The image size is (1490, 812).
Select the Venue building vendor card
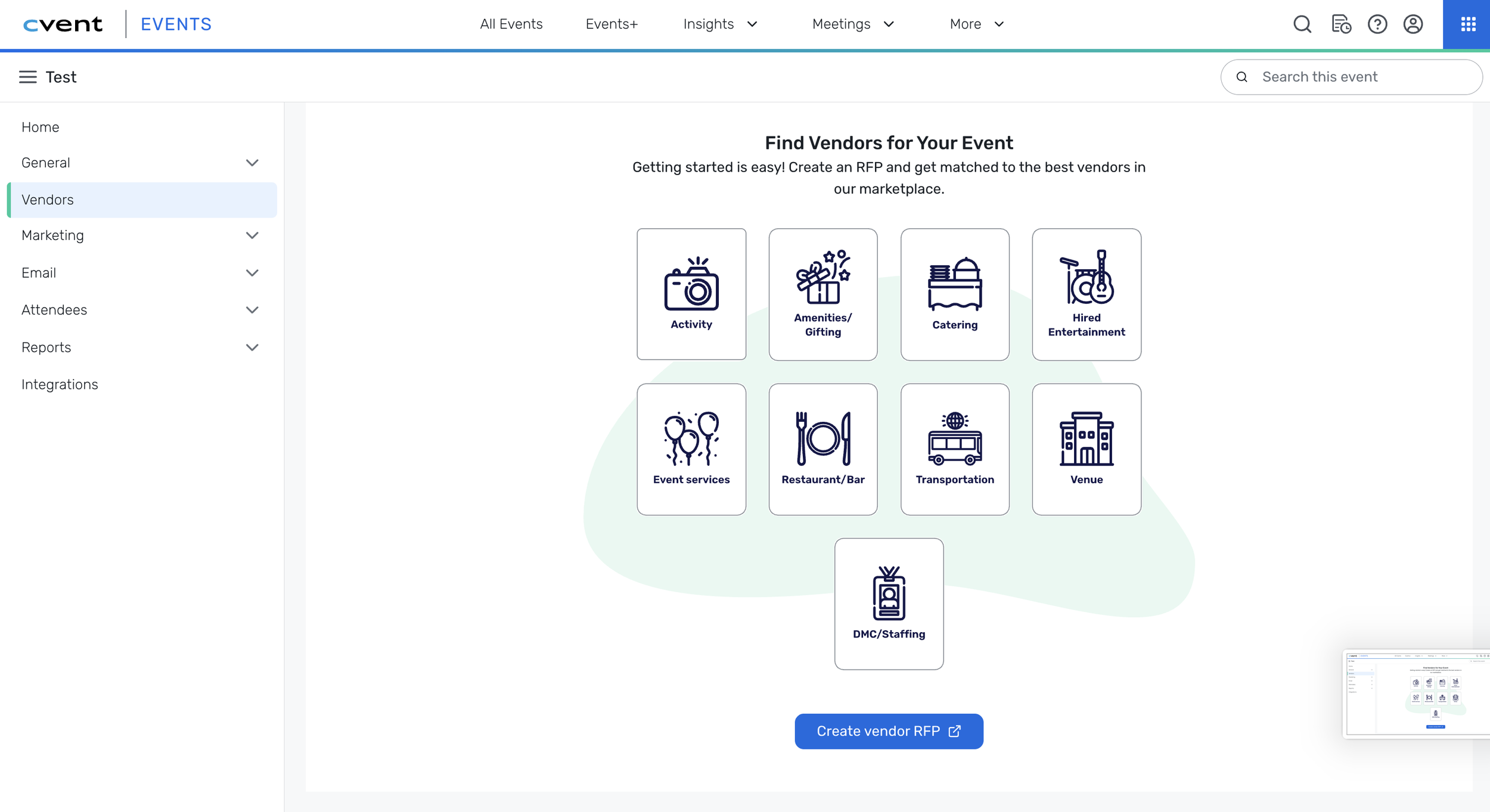click(x=1086, y=449)
